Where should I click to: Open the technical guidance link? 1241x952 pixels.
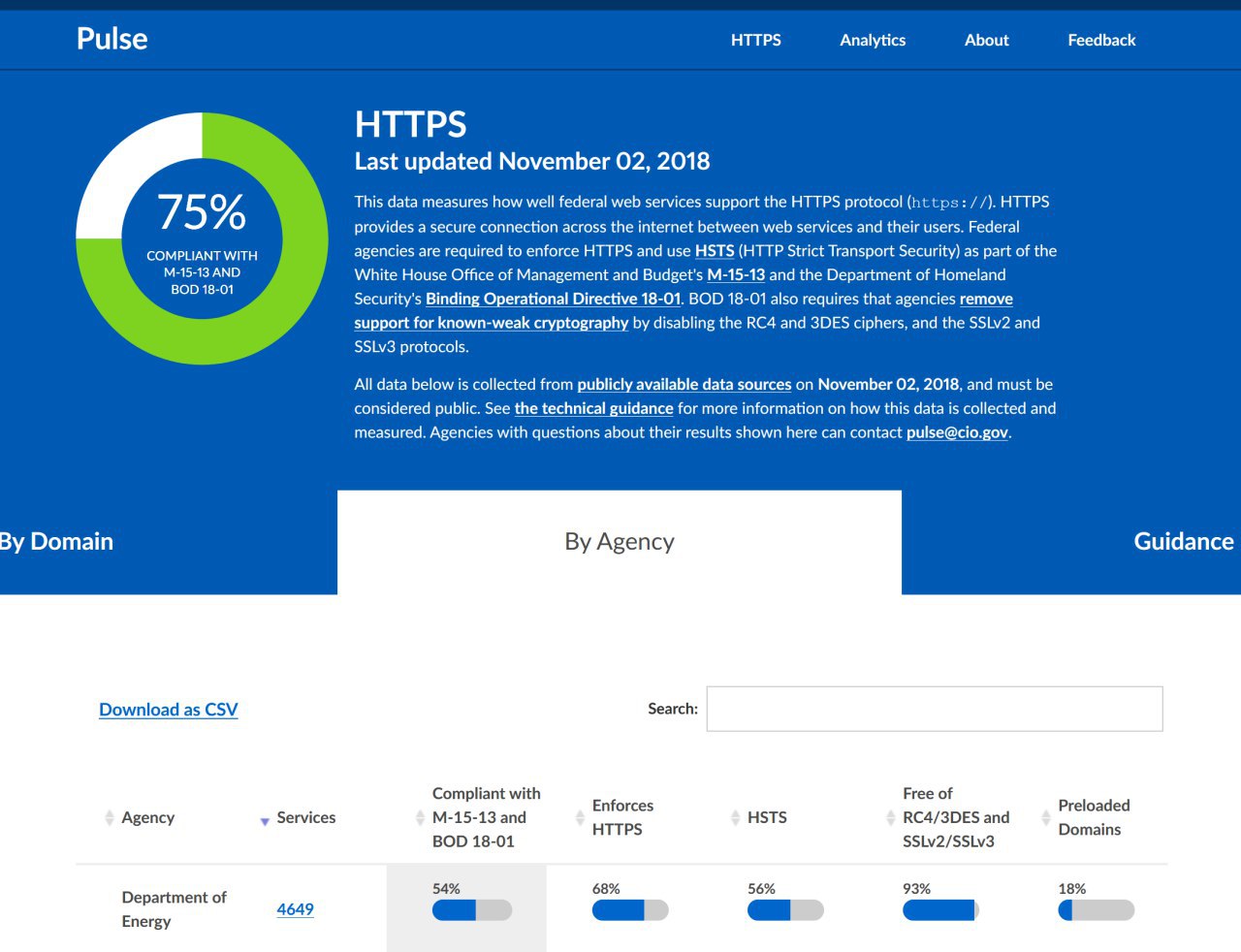593,408
